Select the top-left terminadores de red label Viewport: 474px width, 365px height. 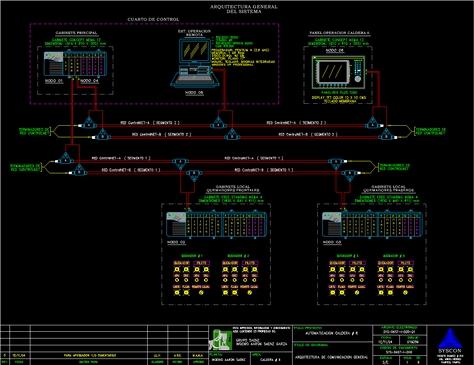[x=34, y=131]
